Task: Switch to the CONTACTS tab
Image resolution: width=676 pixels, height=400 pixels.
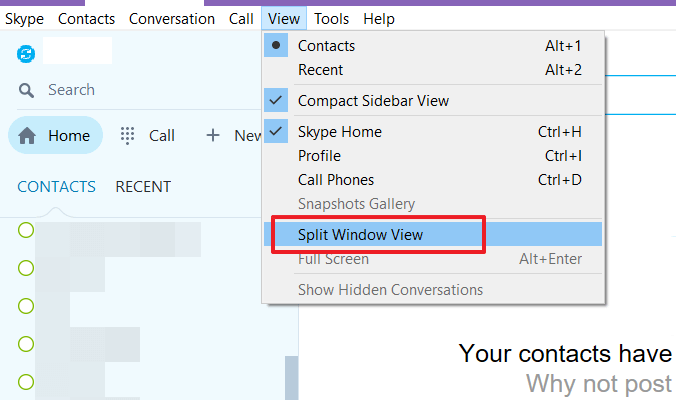Action: [x=56, y=187]
